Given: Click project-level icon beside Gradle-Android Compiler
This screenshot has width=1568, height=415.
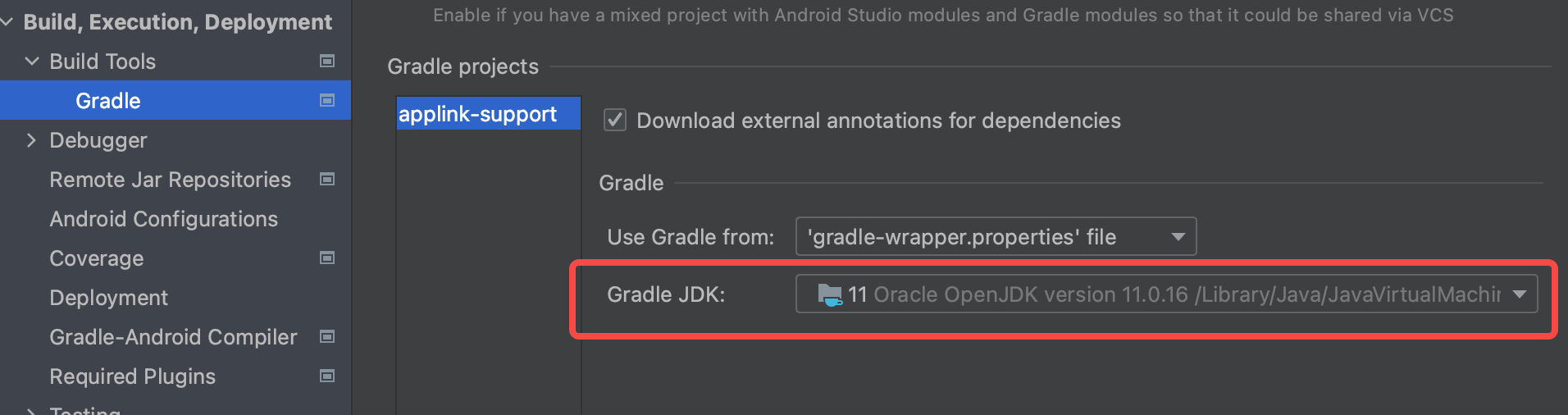Looking at the screenshot, I should click(327, 336).
